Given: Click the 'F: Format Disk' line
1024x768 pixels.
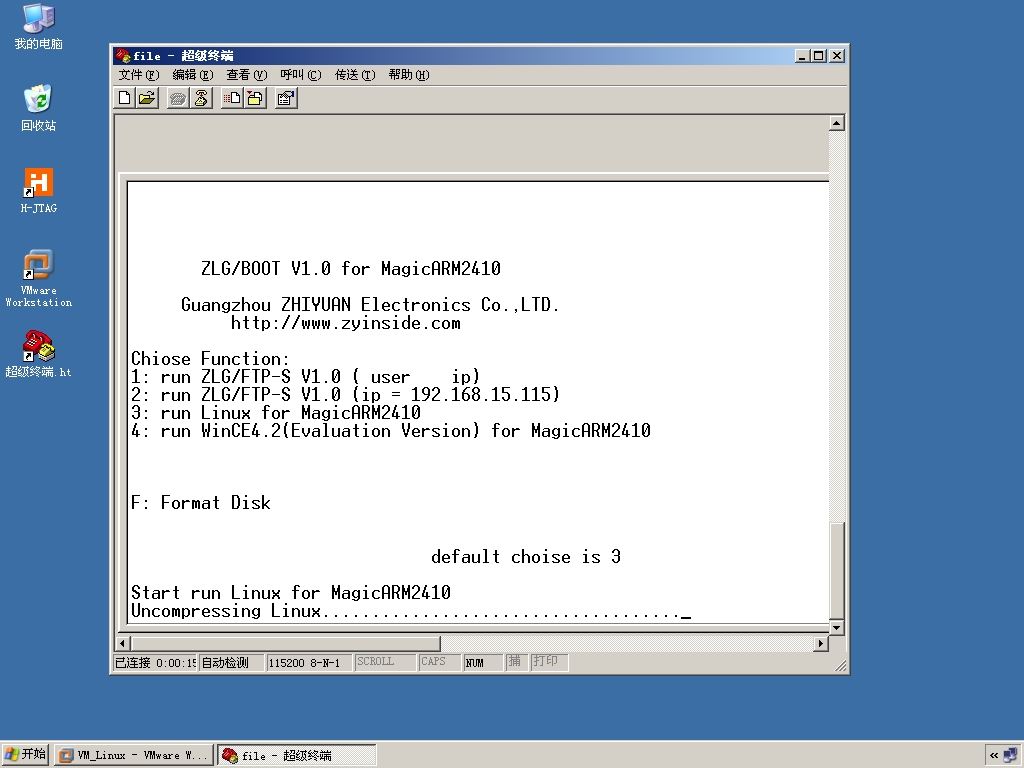Looking at the screenshot, I should click(200, 503).
